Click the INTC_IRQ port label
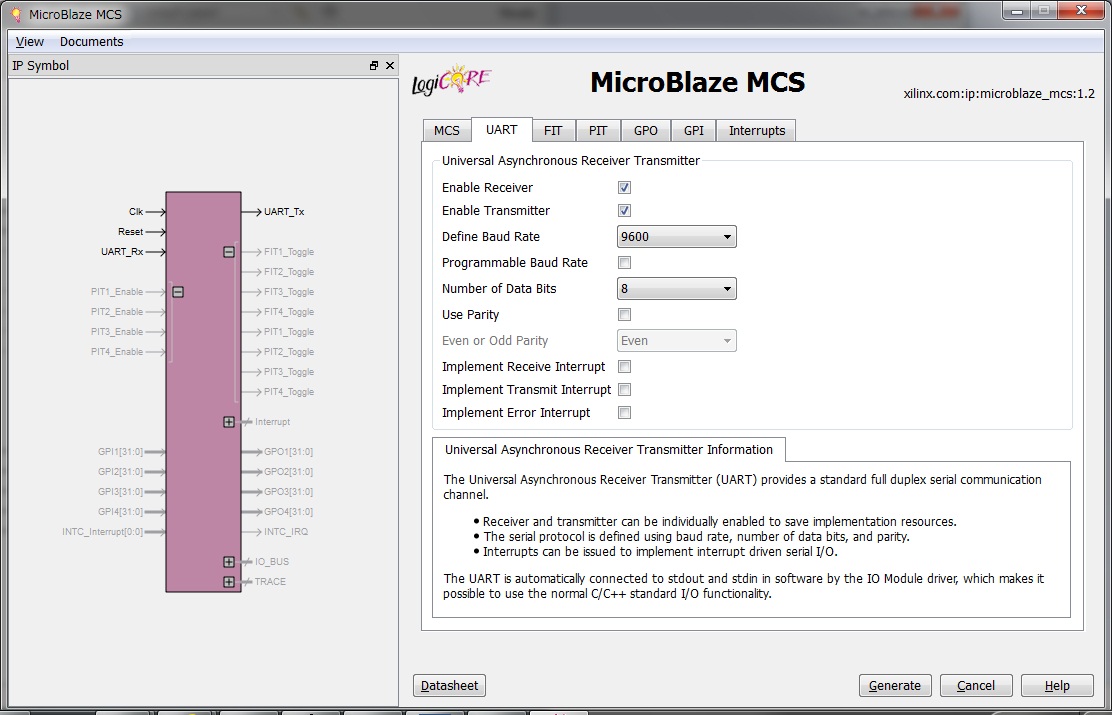Screen dimensions: 1112x715 (x=286, y=532)
